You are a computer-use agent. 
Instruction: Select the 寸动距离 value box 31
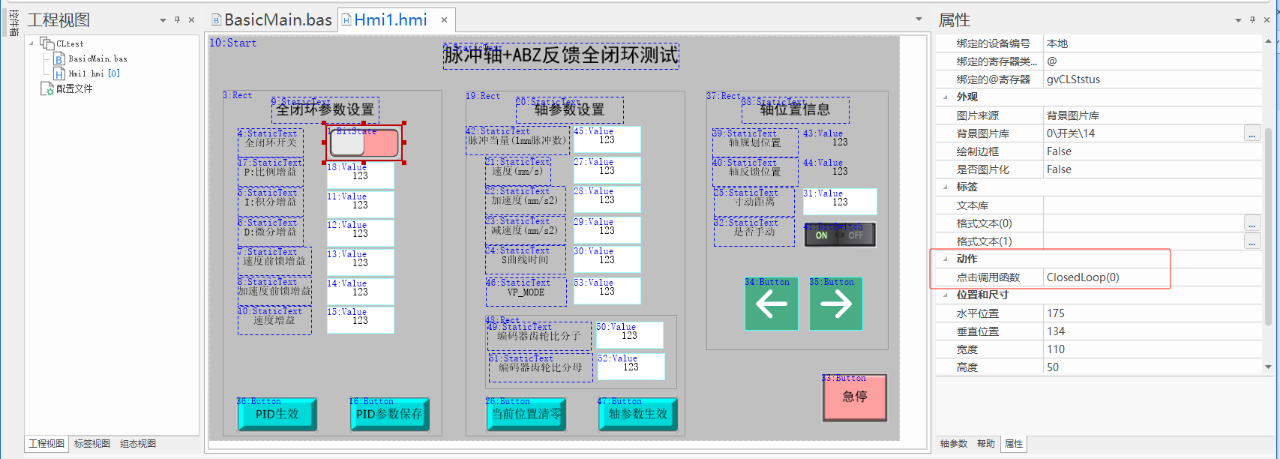[x=840, y=201]
